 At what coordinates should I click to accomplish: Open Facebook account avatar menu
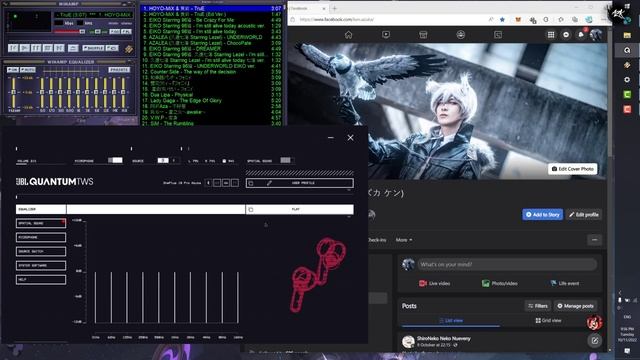click(596, 35)
